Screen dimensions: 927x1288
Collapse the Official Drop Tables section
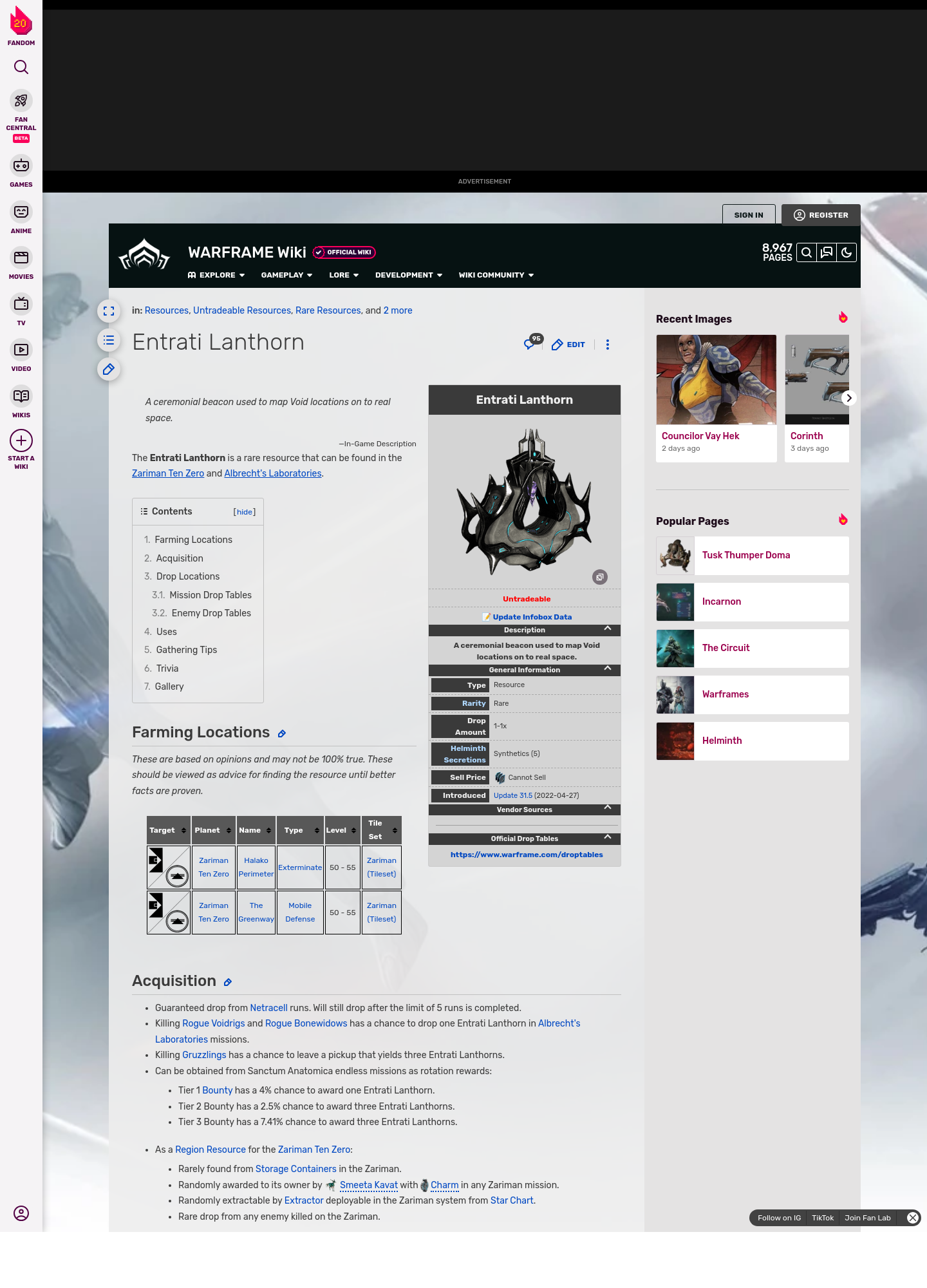(x=608, y=837)
